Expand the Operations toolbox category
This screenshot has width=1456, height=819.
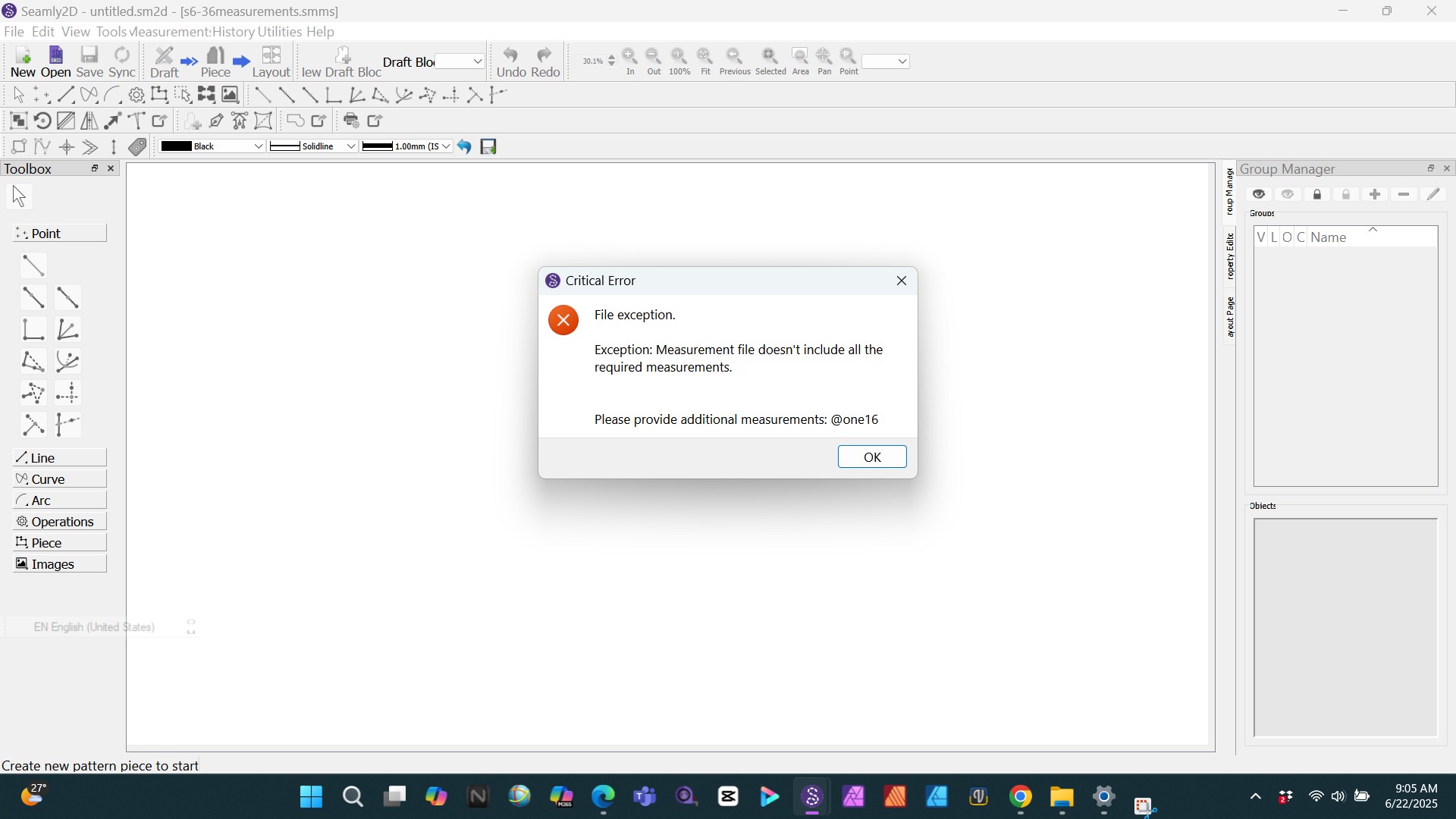(59, 522)
